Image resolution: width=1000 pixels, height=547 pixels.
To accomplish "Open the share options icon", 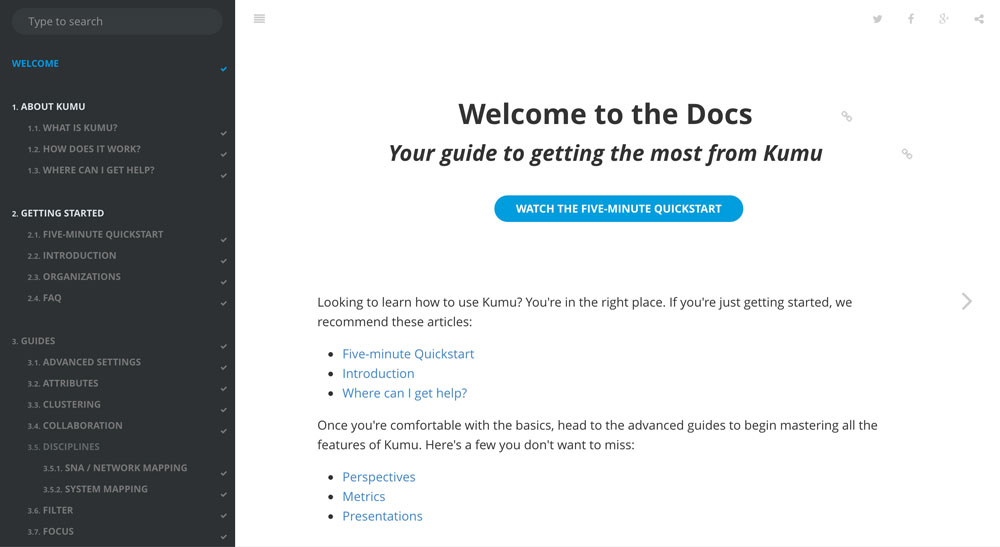I will [x=979, y=19].
